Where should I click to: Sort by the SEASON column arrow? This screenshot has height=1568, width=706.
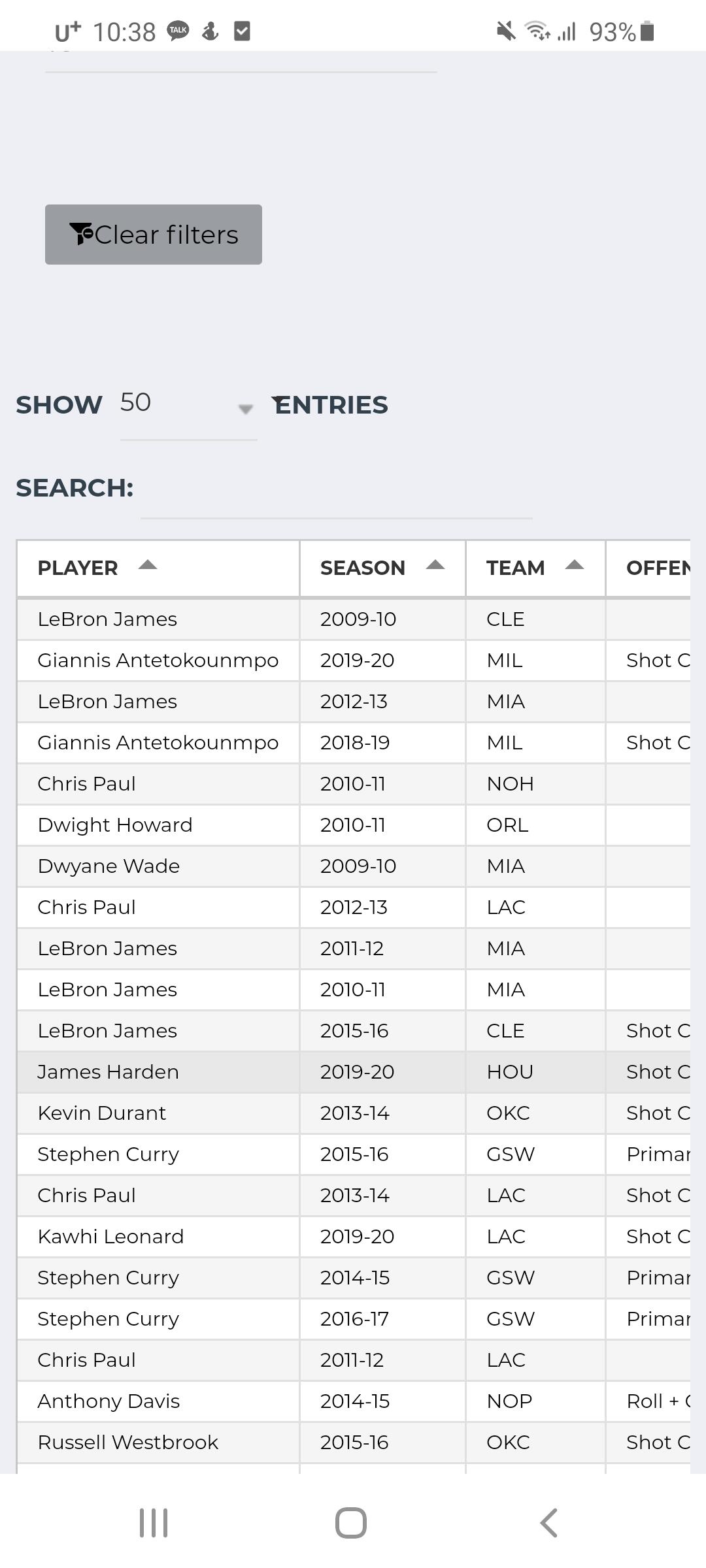[435, 566]
